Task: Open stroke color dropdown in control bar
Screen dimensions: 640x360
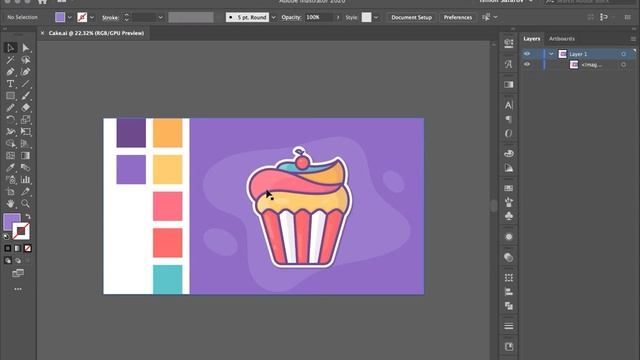Action: (92, 18)
